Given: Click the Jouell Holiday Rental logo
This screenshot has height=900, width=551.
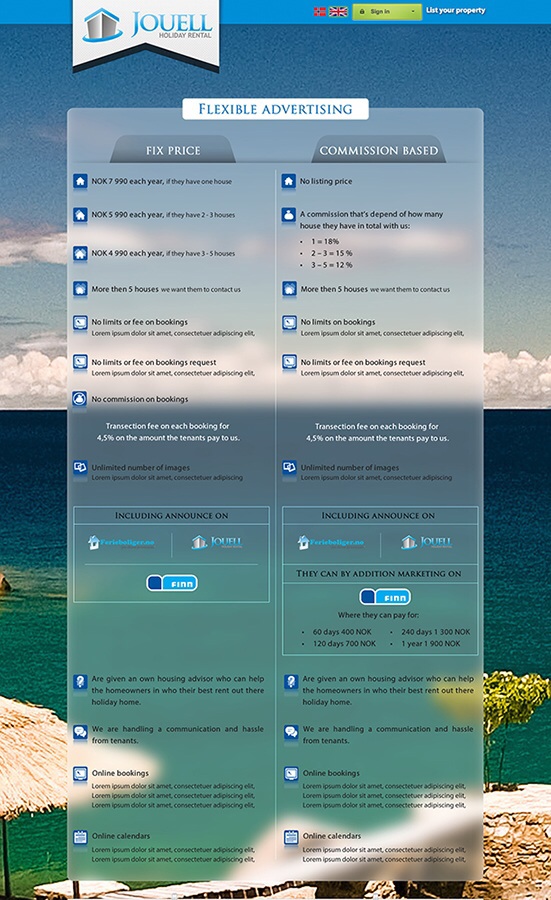Looking at the screenshot, I should (x=147, y=26).
